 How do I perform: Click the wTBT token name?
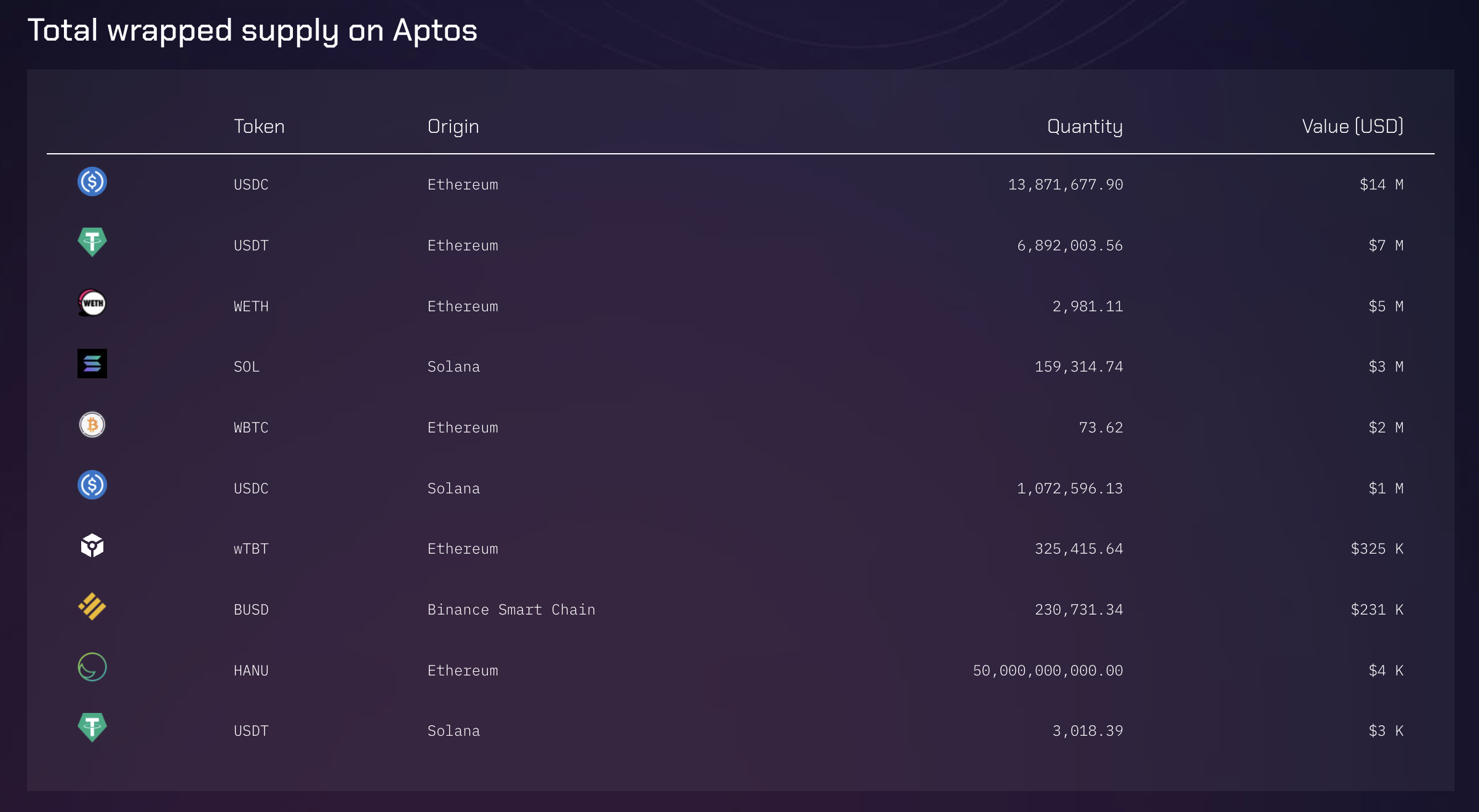click(x=251, y=549)
